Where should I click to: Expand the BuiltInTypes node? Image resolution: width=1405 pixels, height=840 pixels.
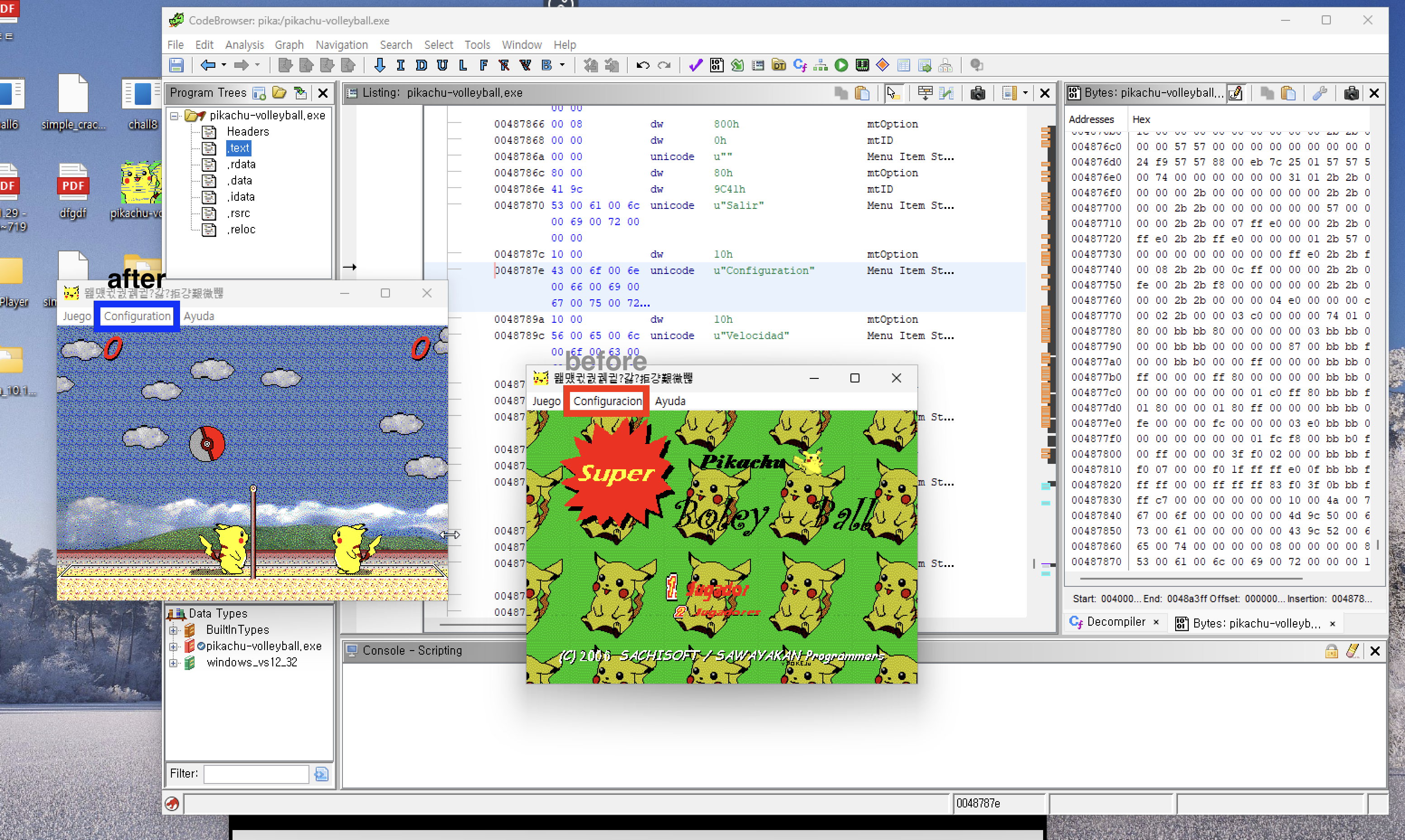point(173,630)
